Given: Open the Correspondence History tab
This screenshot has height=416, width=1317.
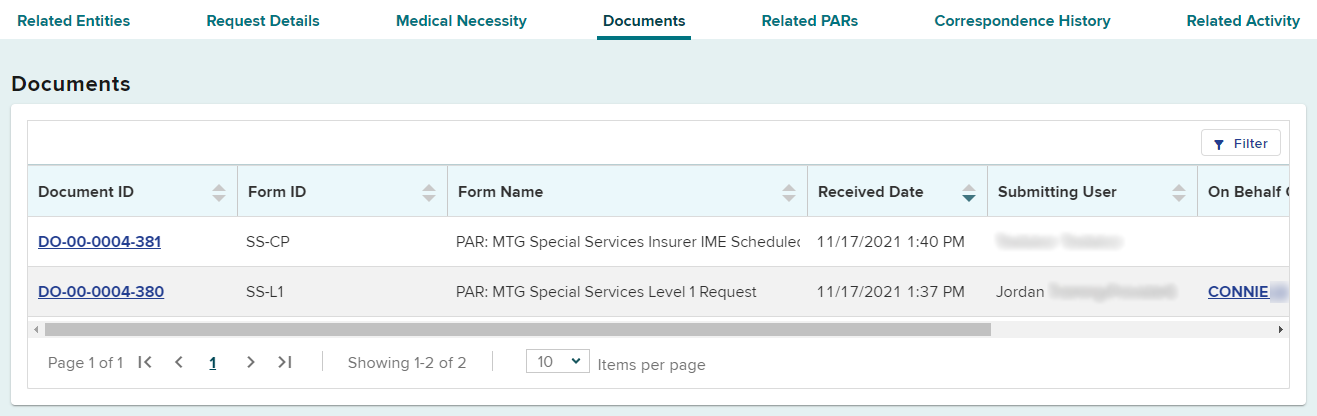Looking at the screenshot, I should pyautogui.click(x=1022, y=20).
